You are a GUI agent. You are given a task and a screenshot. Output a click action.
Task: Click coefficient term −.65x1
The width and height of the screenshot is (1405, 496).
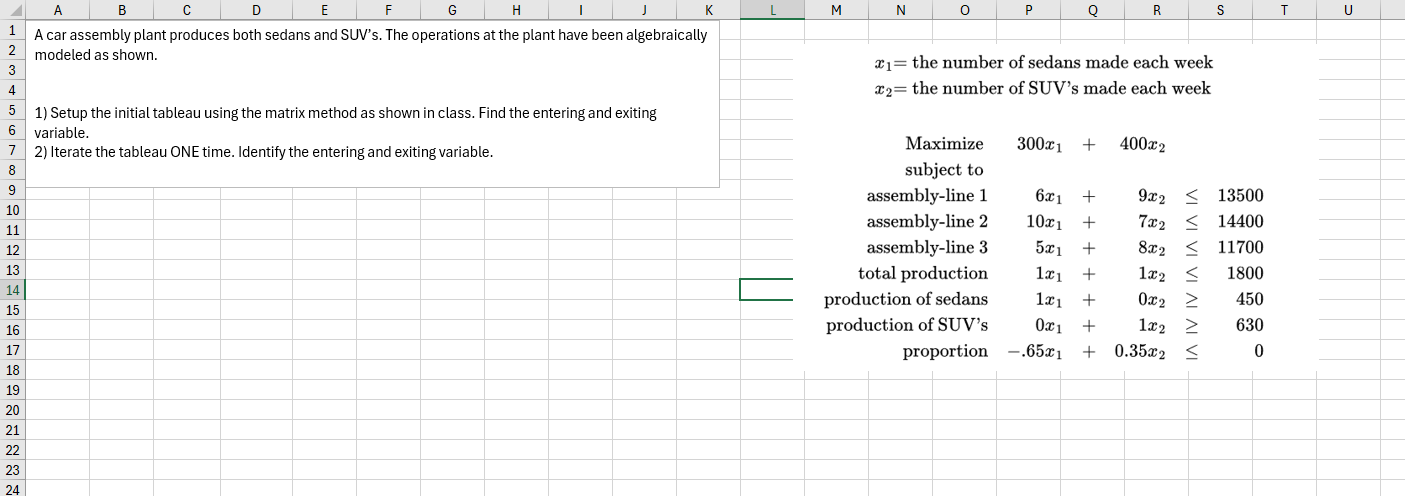click(x=1035, y=352)
